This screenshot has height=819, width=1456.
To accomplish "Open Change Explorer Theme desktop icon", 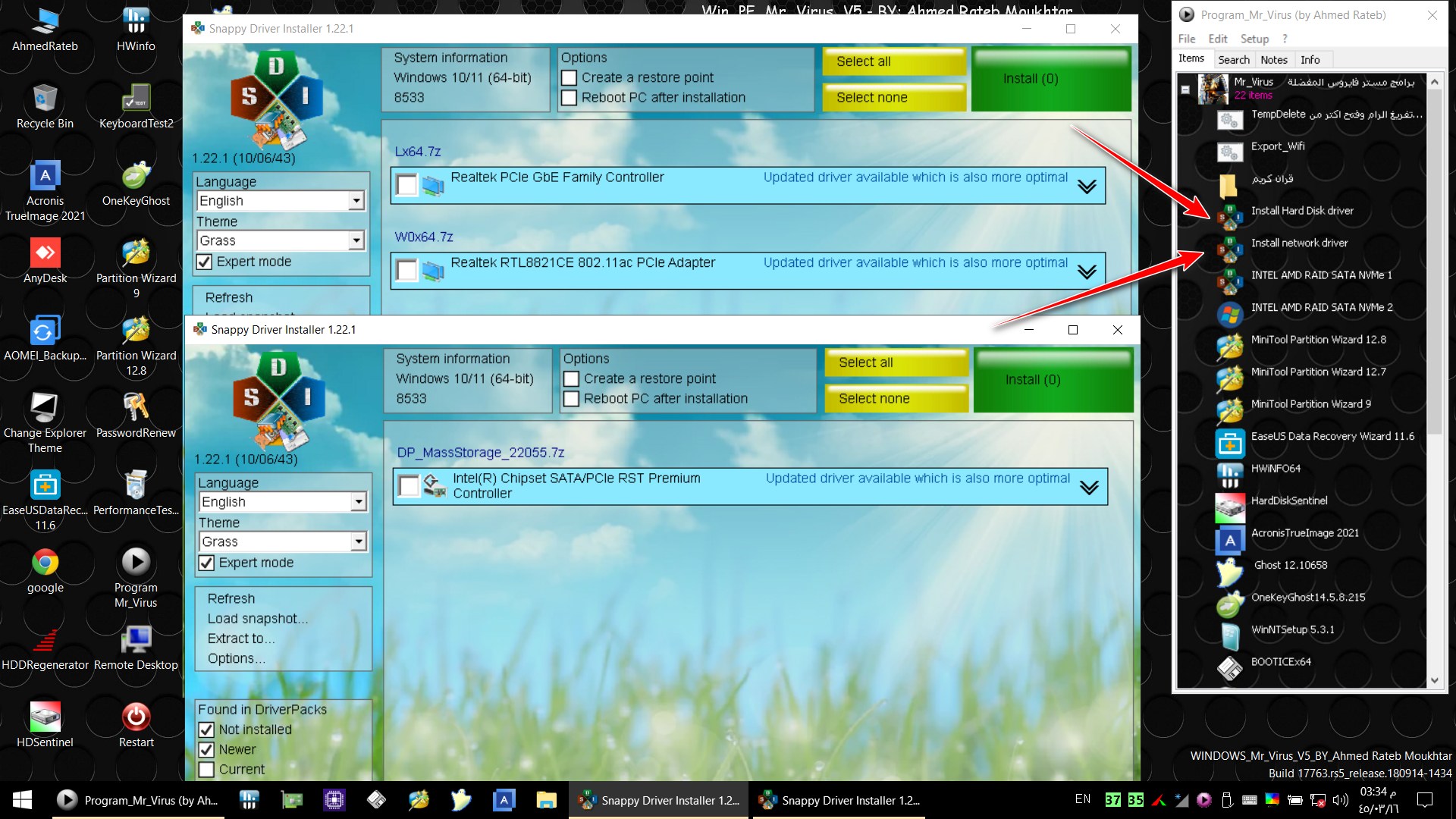I will 45,423.
